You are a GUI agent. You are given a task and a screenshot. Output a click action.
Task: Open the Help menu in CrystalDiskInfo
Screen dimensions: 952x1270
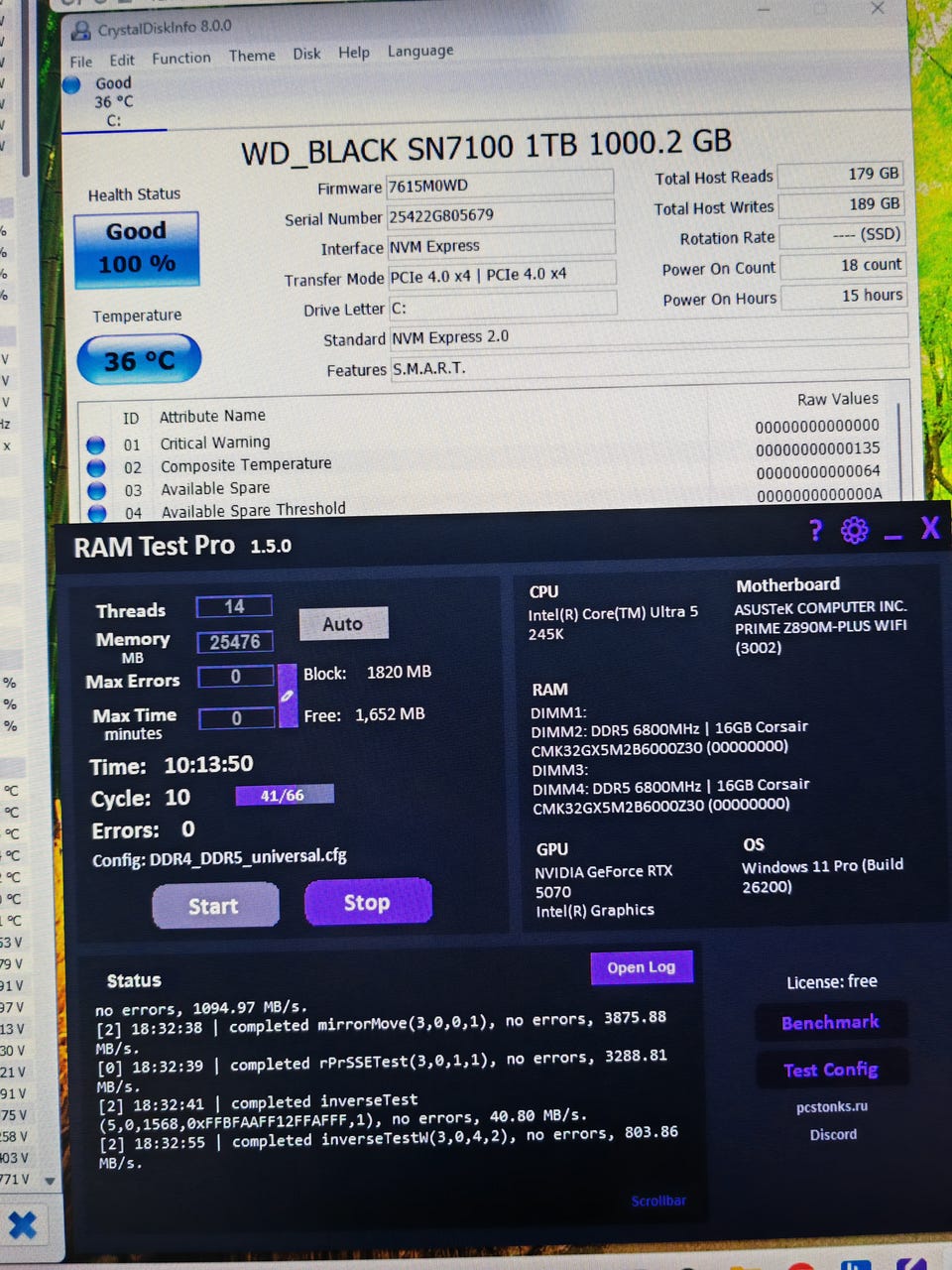353,53
